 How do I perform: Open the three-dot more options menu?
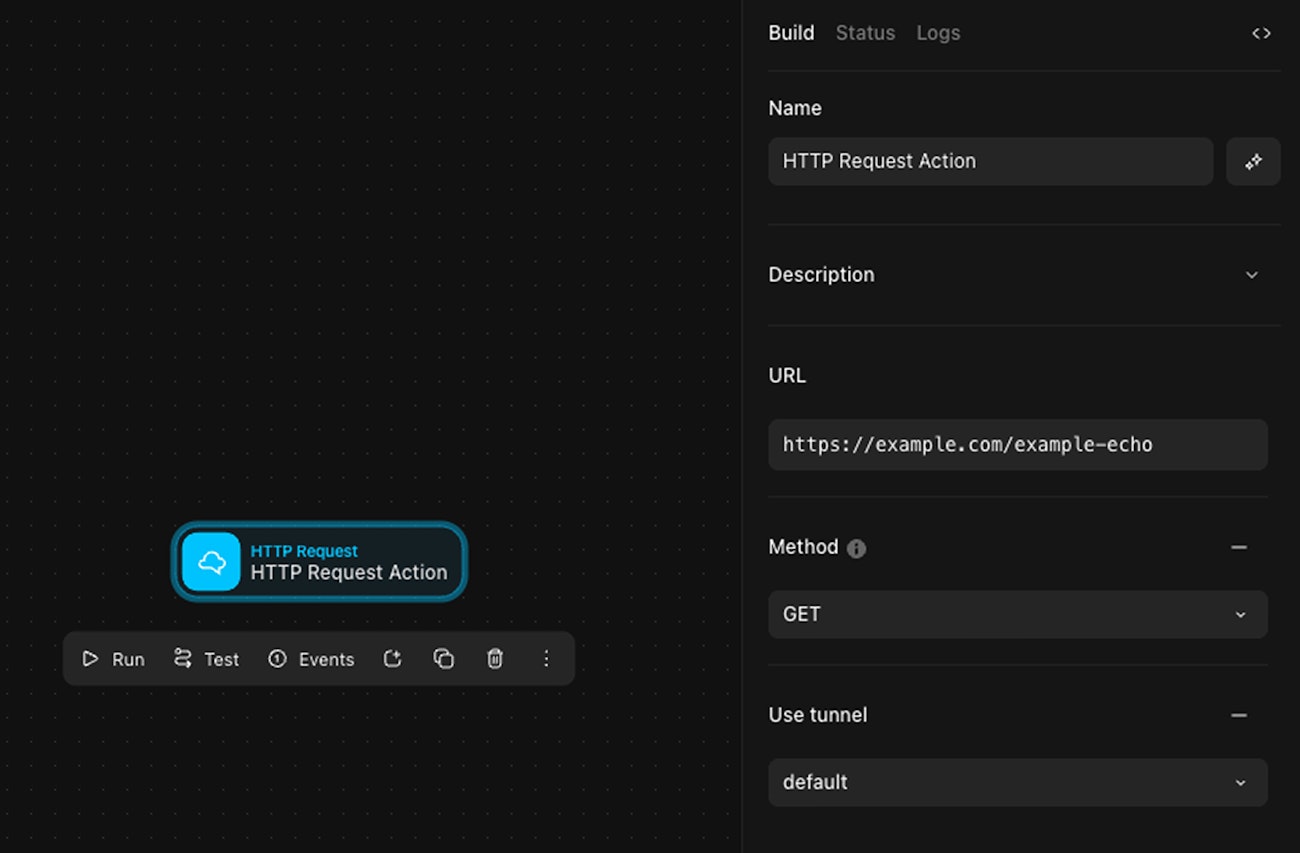(x=546, y=658)
